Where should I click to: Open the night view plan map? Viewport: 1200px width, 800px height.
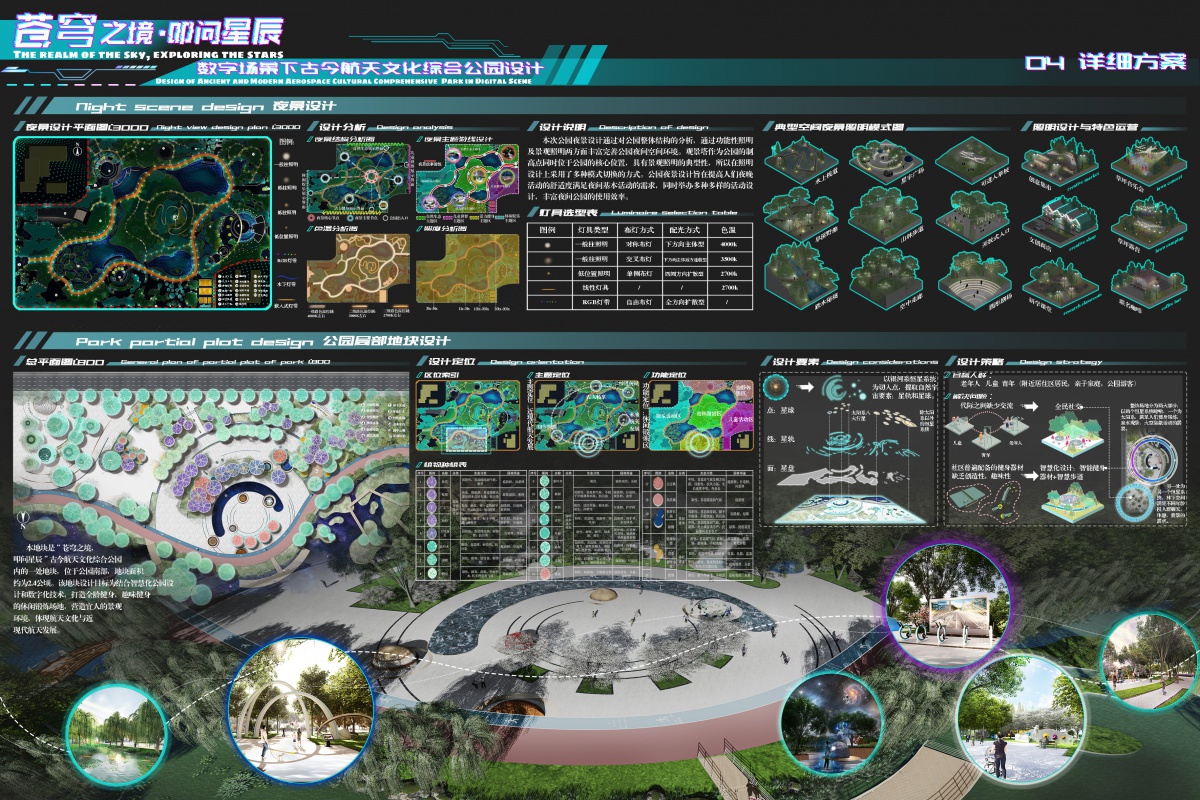(x=142, y=223)
